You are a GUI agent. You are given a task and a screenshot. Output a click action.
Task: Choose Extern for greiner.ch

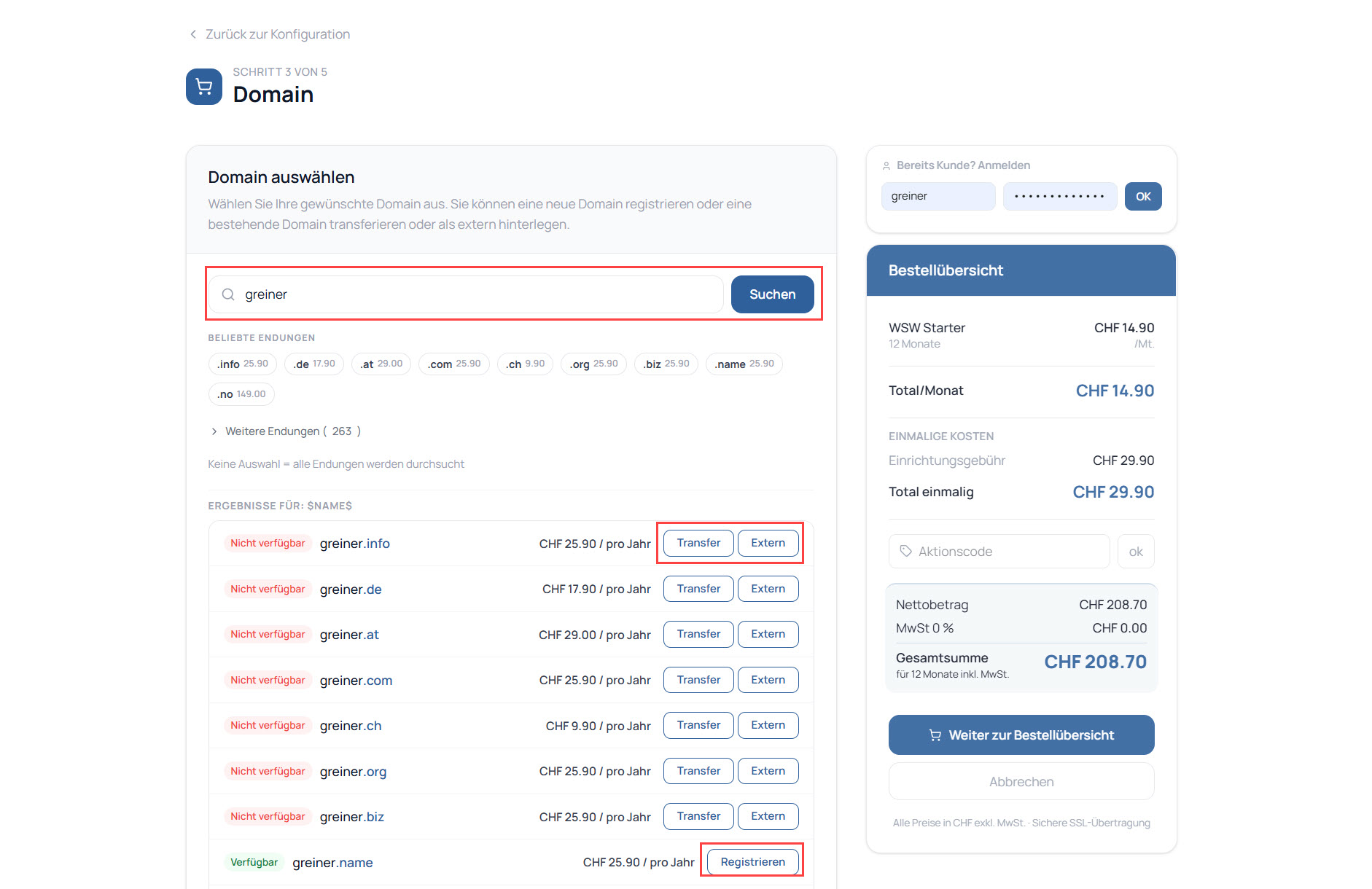(768, 726)
